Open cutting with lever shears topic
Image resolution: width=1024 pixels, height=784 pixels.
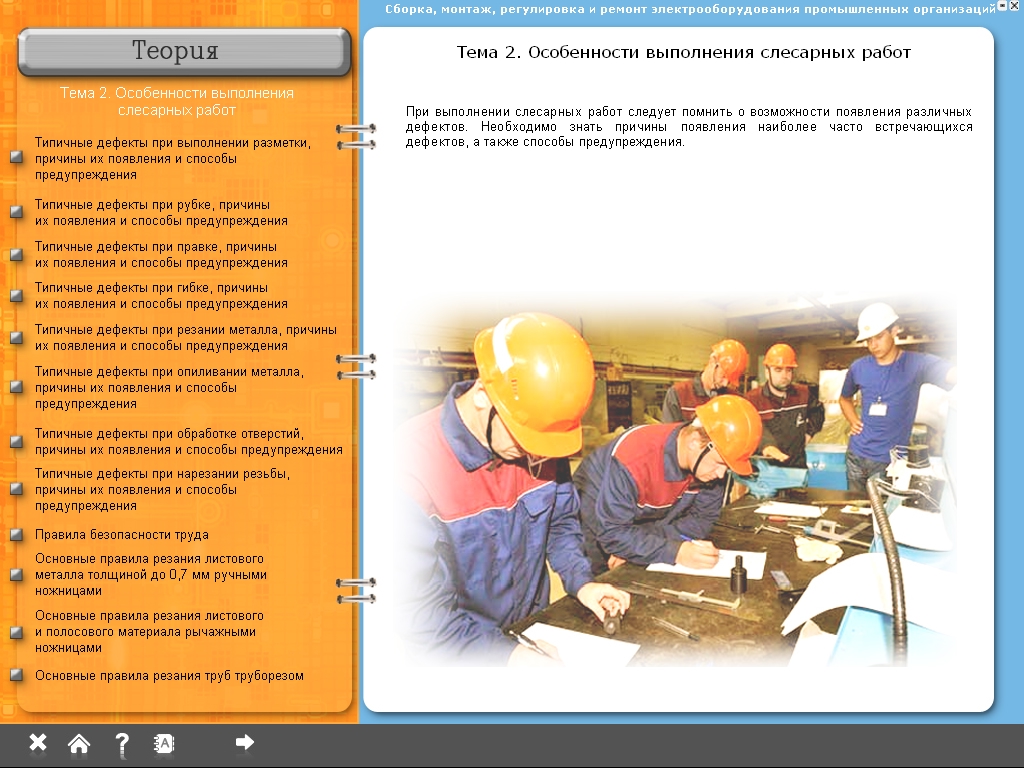pyautogui.click(x=149, y=631)
